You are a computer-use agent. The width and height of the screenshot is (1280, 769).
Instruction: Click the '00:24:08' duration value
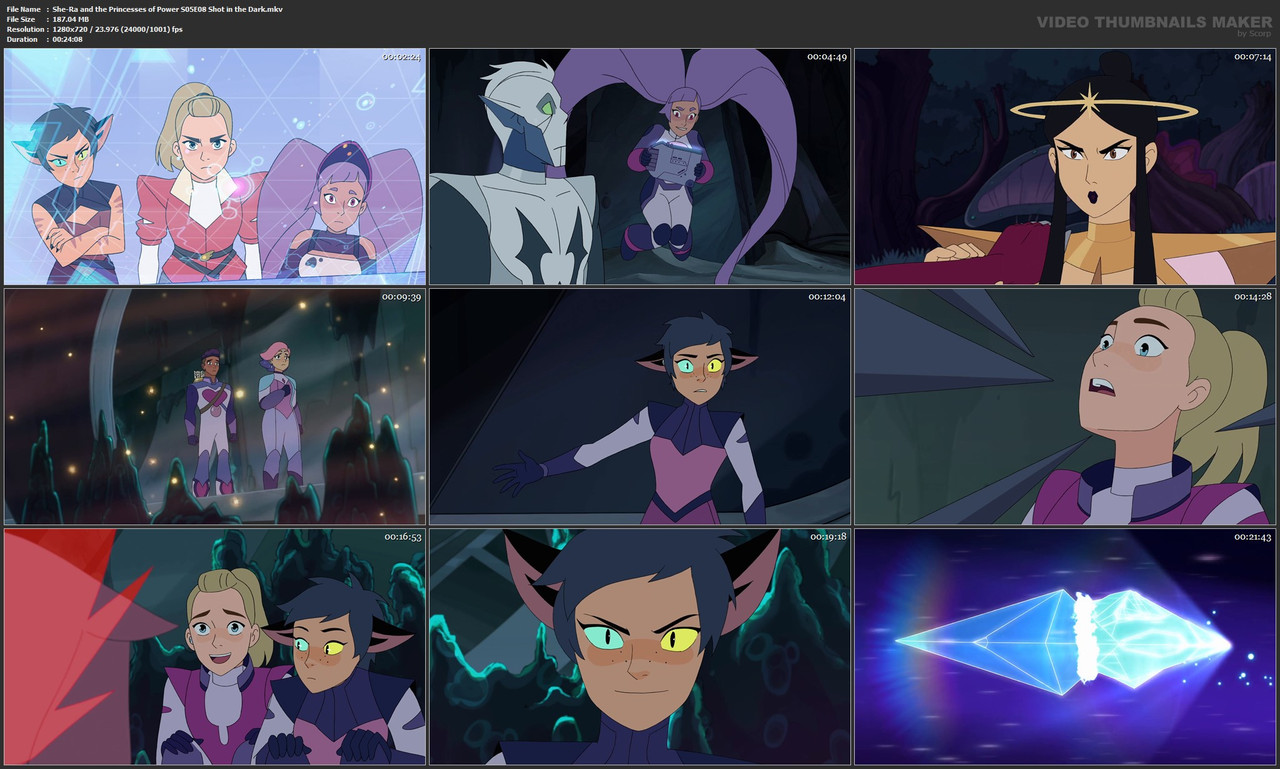(68, 39)
